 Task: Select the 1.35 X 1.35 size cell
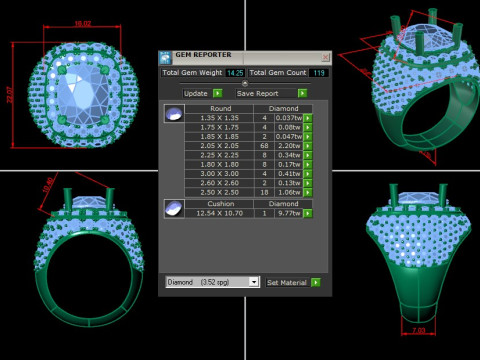(x=219, y=118)
